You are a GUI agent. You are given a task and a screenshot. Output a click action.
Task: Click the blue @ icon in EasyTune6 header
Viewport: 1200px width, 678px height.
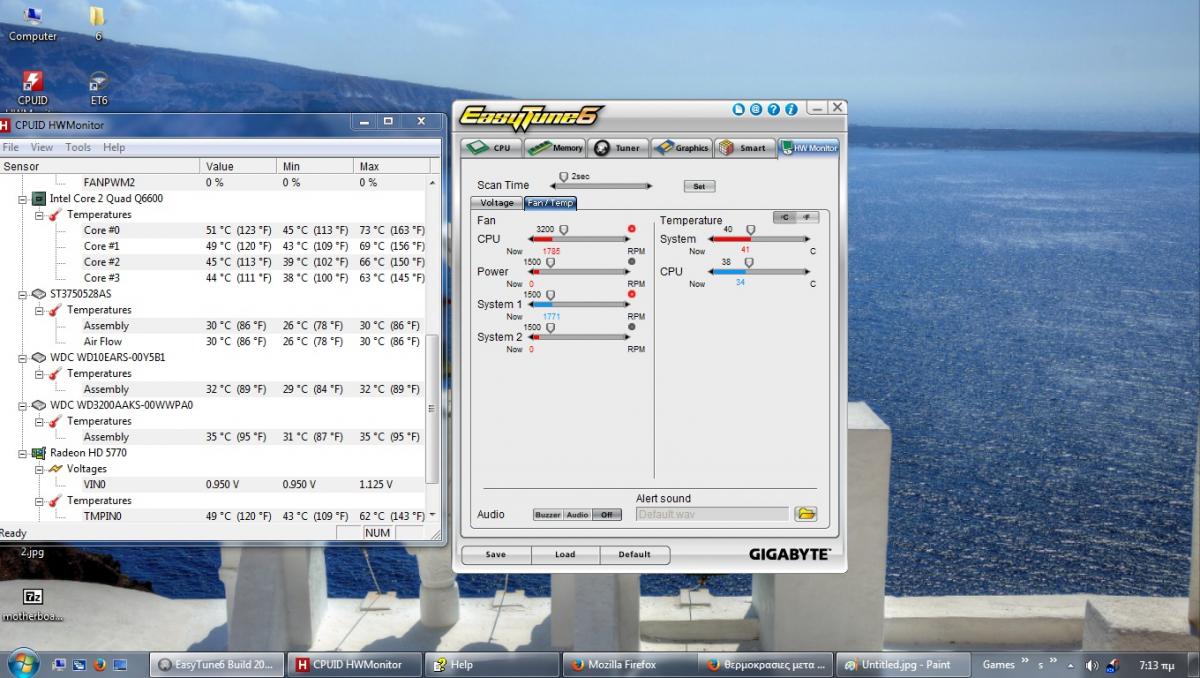(x=756, y=109)
